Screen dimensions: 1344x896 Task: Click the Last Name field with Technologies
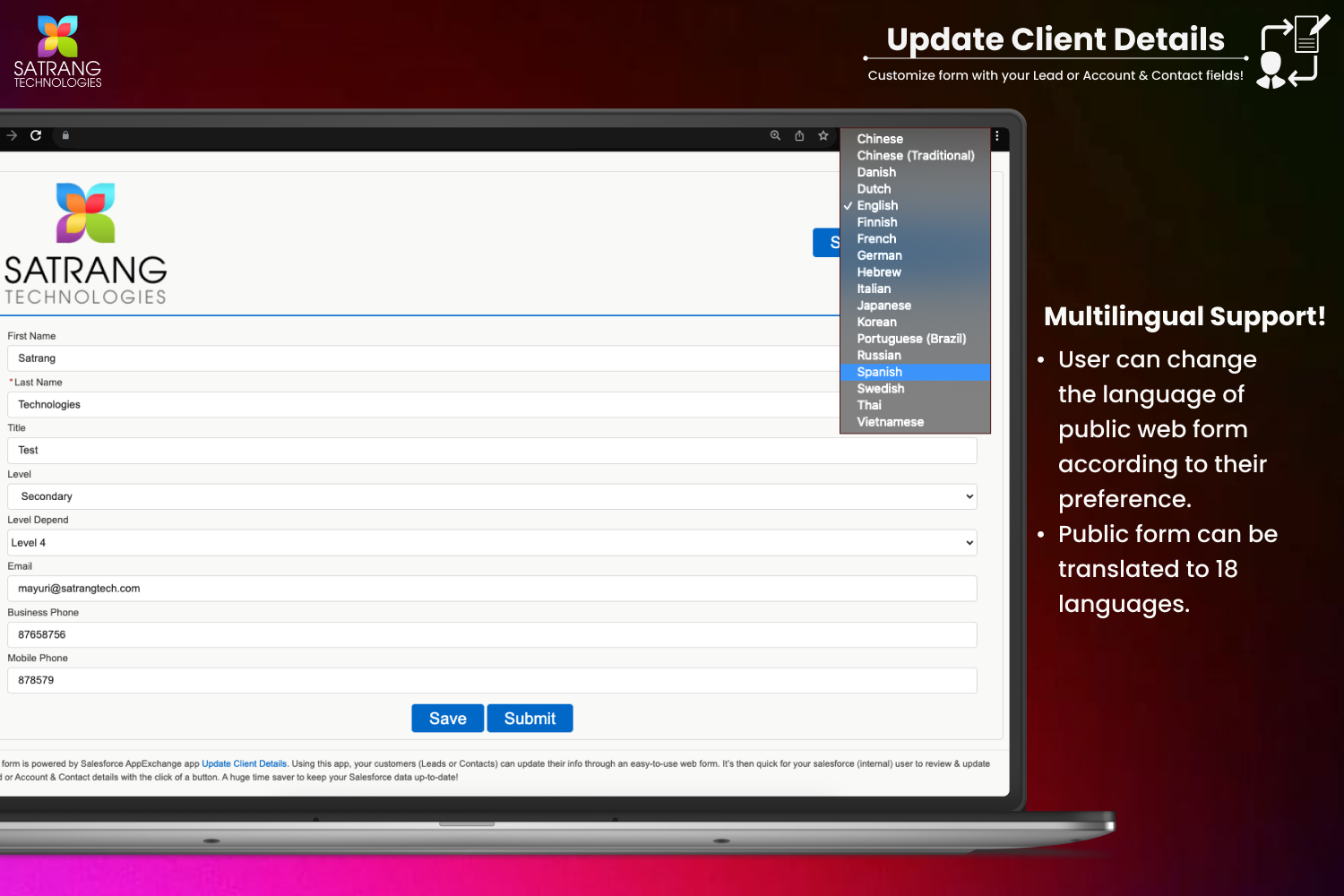click(424, 405)
